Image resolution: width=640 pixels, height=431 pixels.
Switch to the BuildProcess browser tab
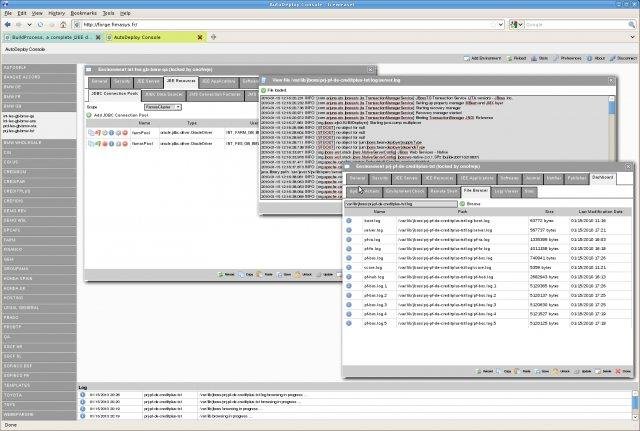point(50,37)
